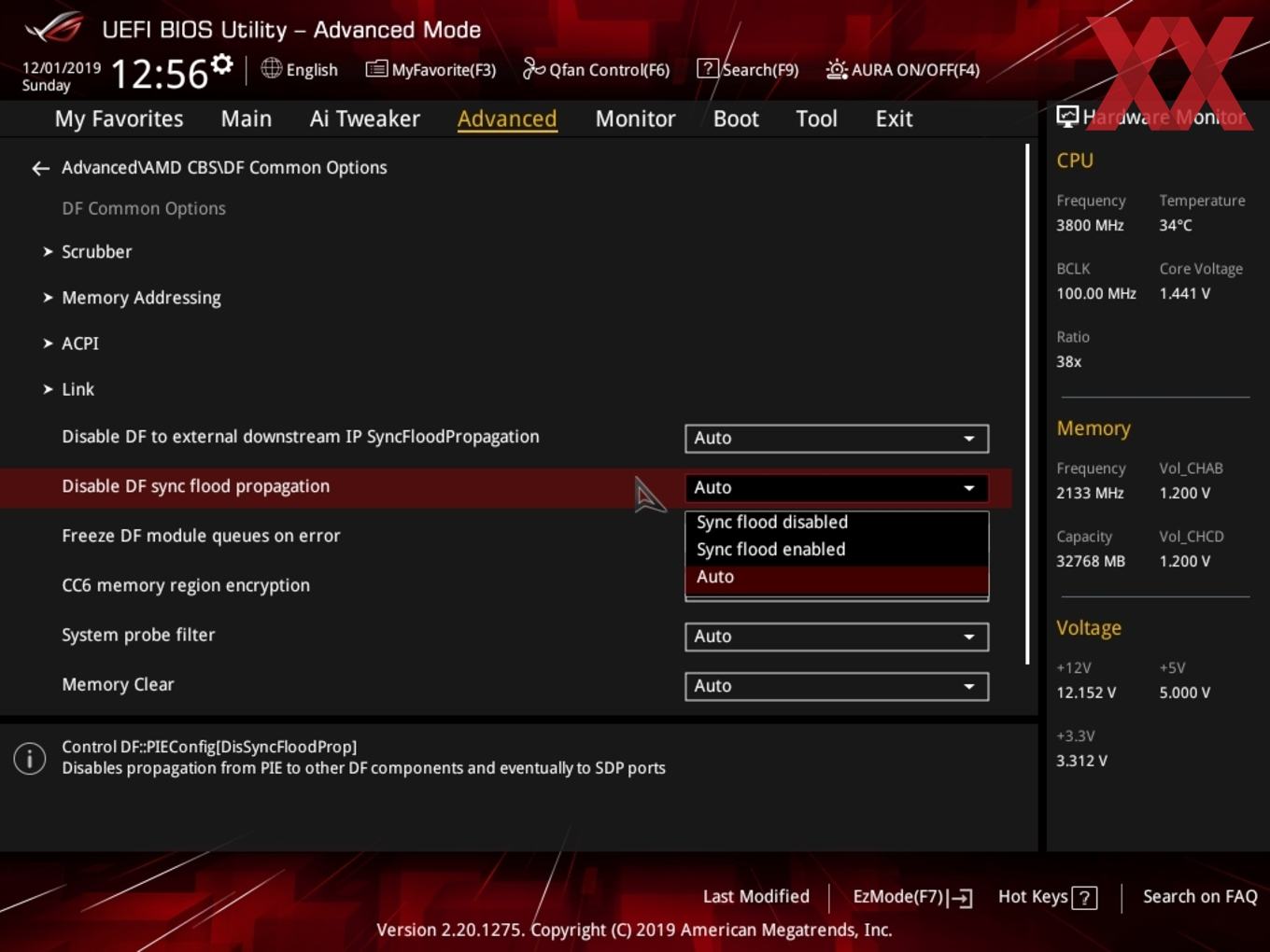1270x952 pixels.
Task: Select Freeze DF module queues on error
Action: point(201,536)
